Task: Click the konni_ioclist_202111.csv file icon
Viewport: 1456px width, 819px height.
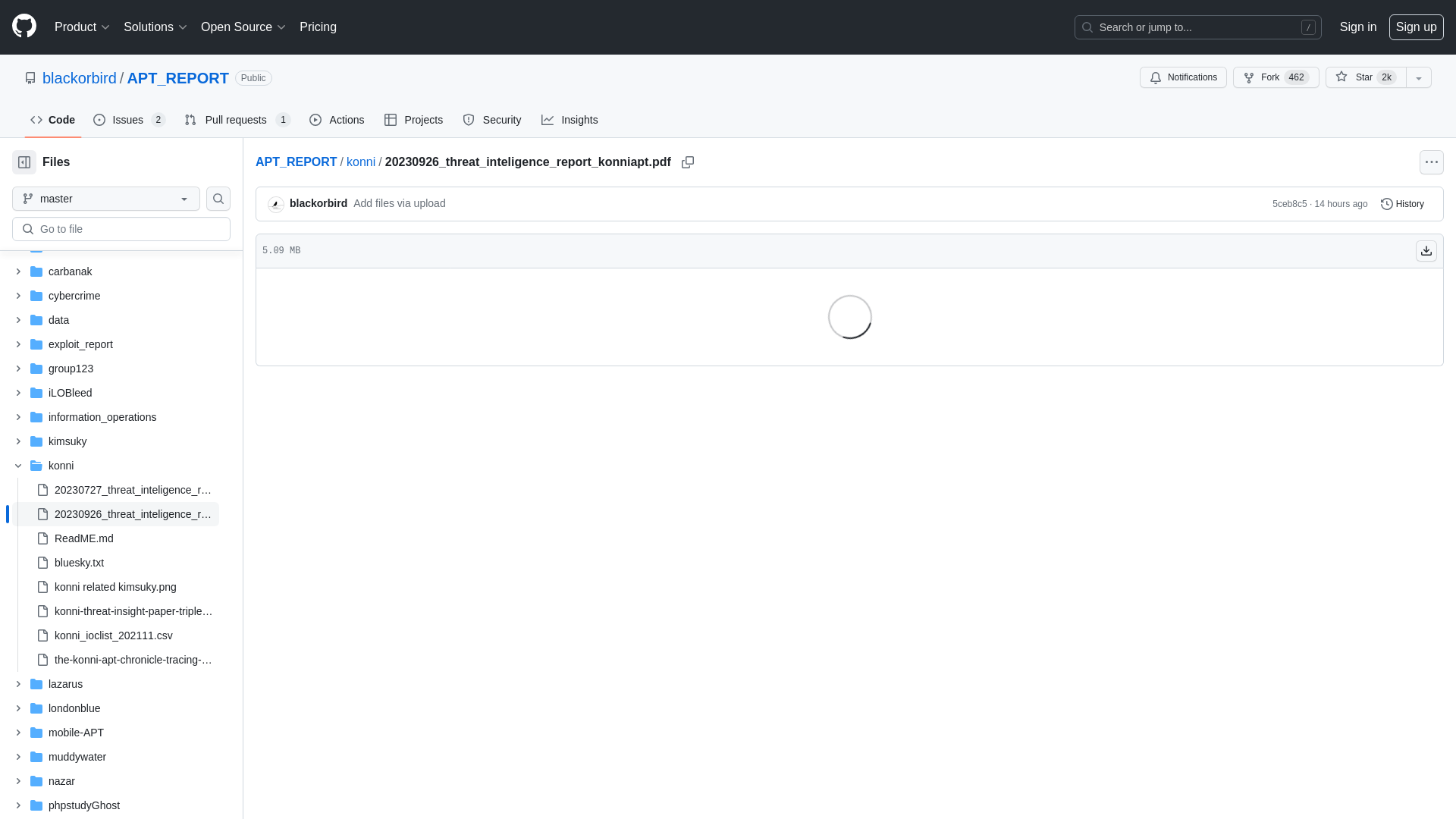Action: click(42, 635)
